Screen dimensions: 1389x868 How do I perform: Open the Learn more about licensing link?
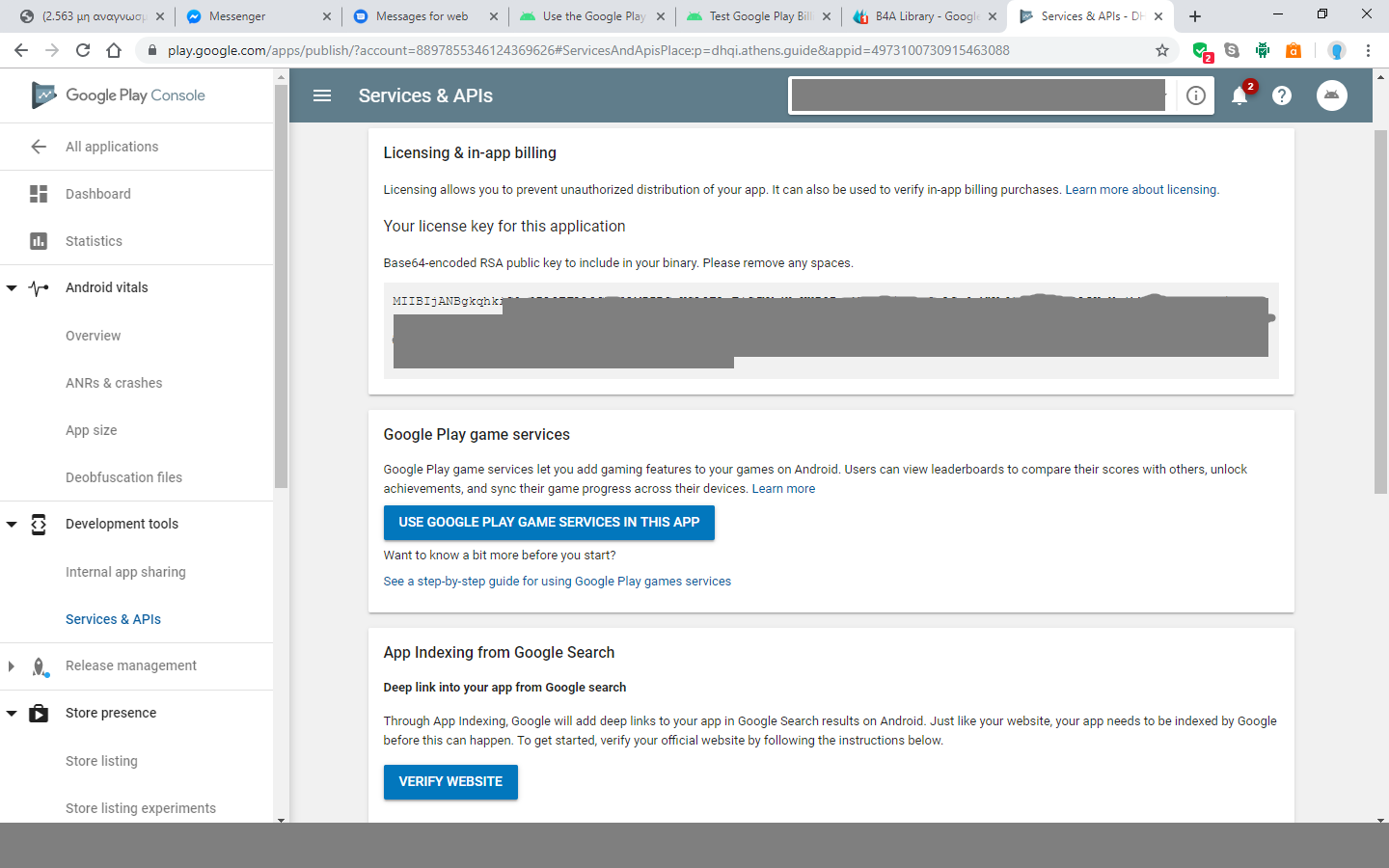coord(1141,190)
